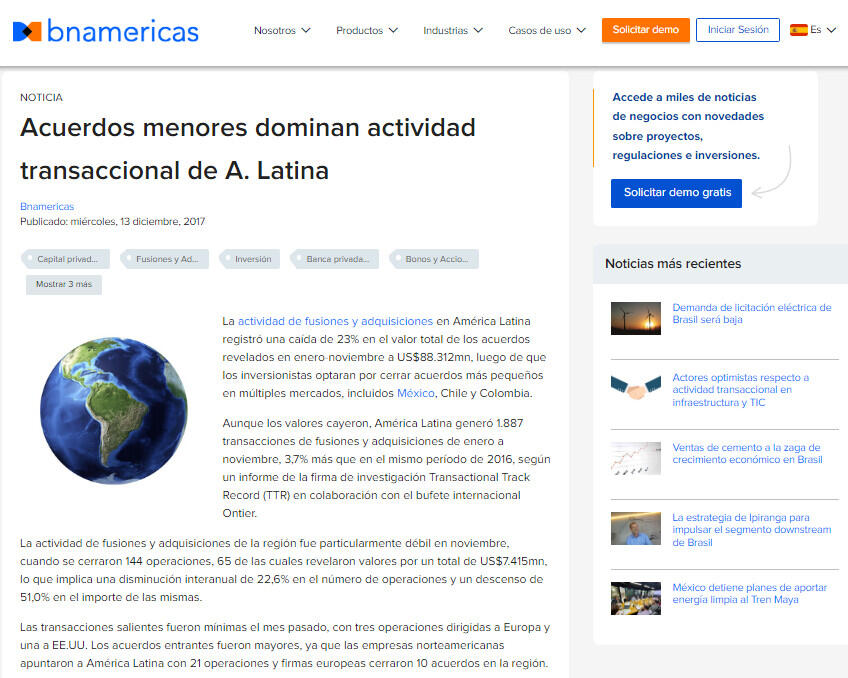Open the Ipiranga strategy news thumbnail
Image resolution: width=848 pixels, height=678 pixels.
tap(635, 528)
